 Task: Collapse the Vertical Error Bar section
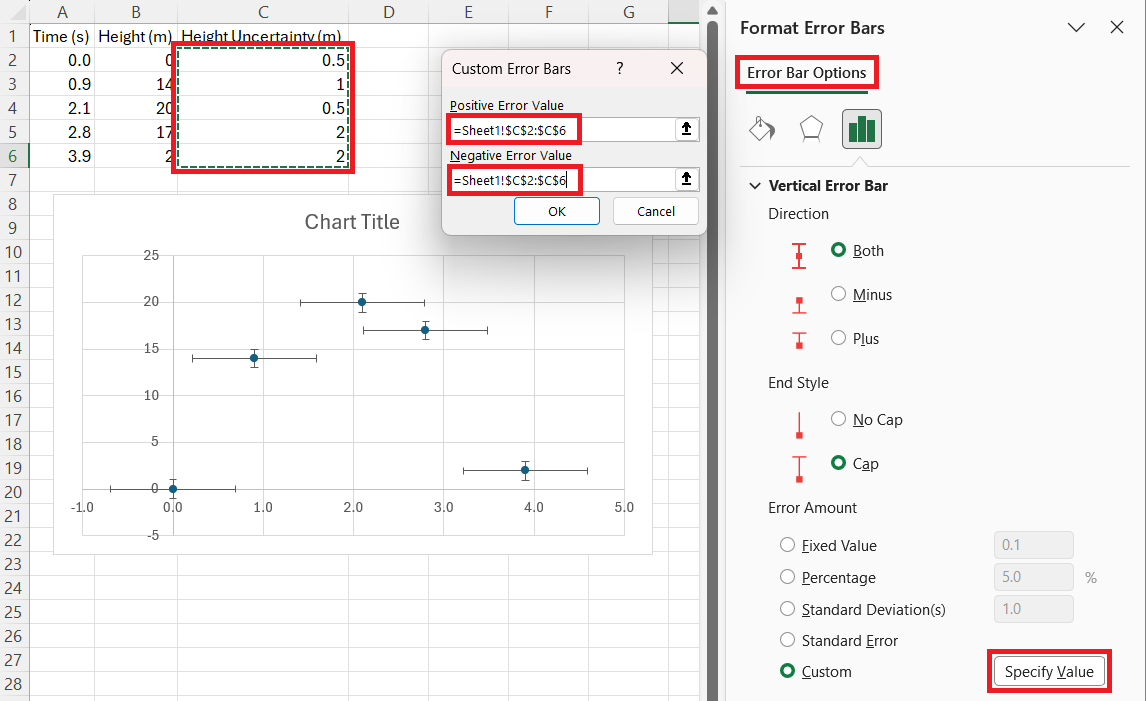pyautogui.click(x=755, y=186)
